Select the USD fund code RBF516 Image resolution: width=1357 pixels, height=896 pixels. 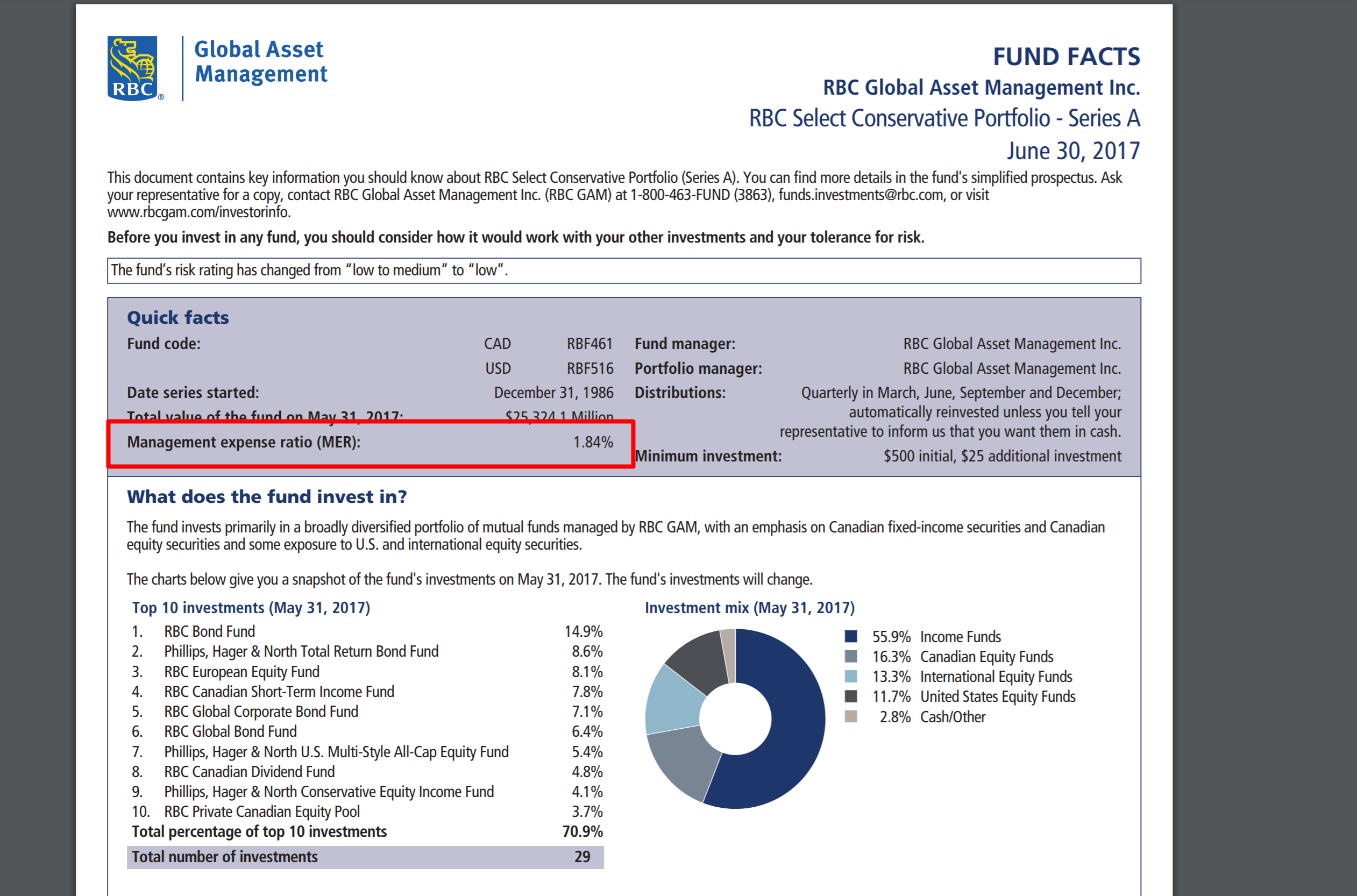click(x=589, y=368)
